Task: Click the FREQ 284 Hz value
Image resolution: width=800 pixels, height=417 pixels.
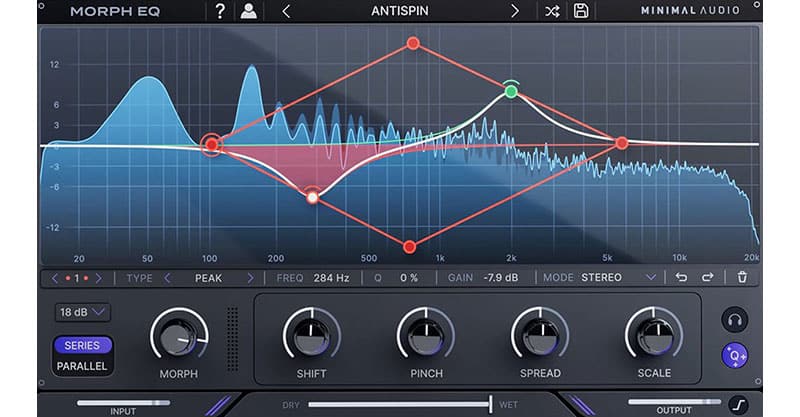Action: (x=331, y=278)
